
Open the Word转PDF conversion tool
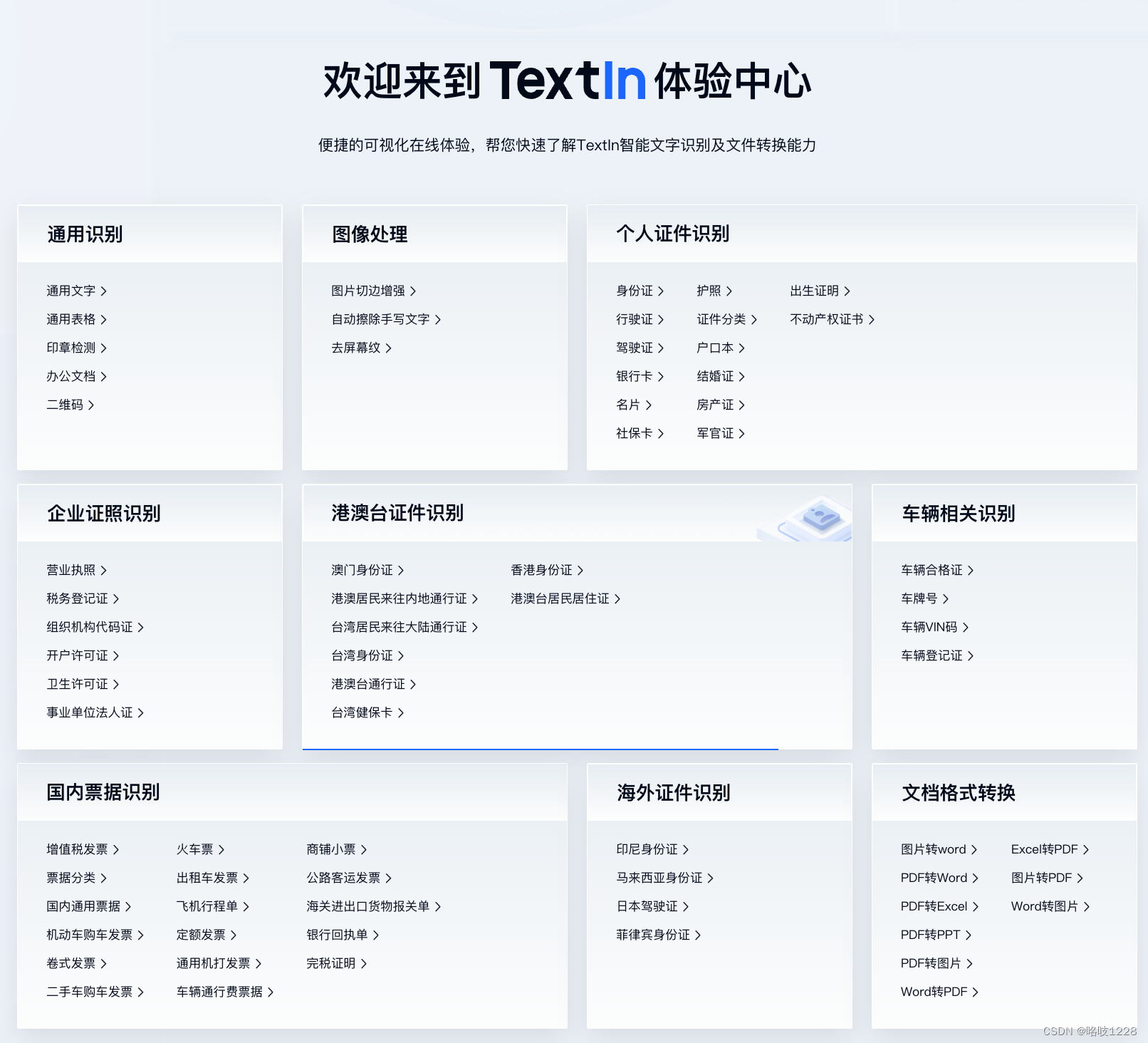tap(935, 991)
